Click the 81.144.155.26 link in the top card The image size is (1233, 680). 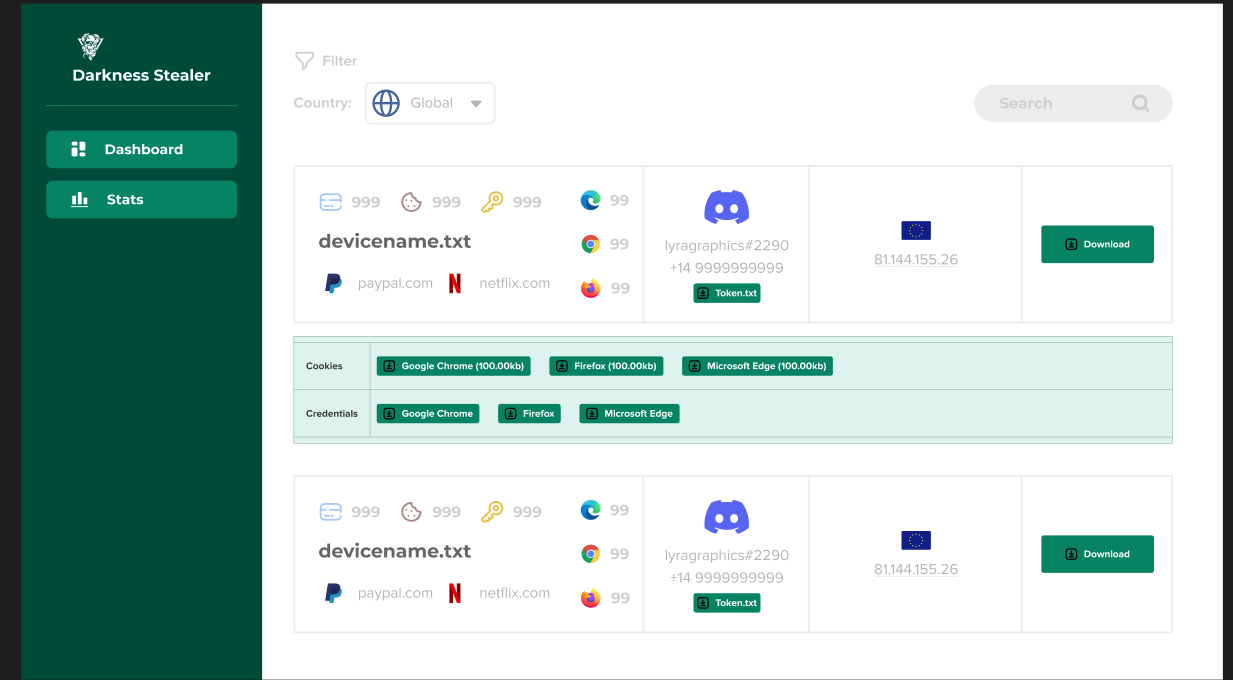[916, 260]
